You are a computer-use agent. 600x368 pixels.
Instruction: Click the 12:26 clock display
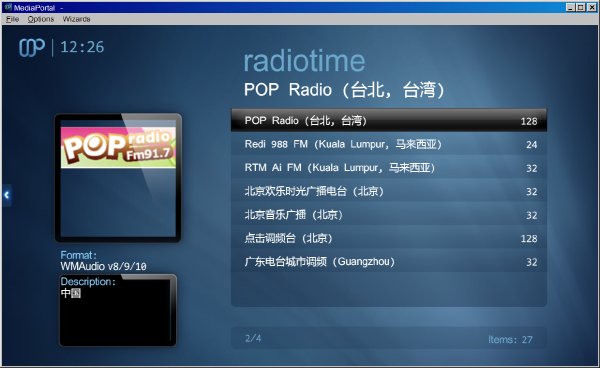coord(82,47)
